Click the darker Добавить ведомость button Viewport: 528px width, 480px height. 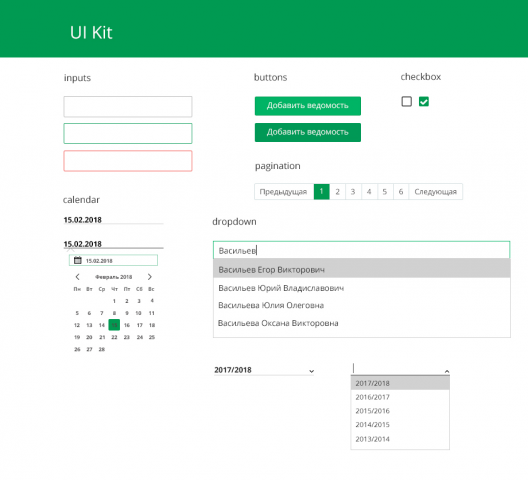point(308,132)
